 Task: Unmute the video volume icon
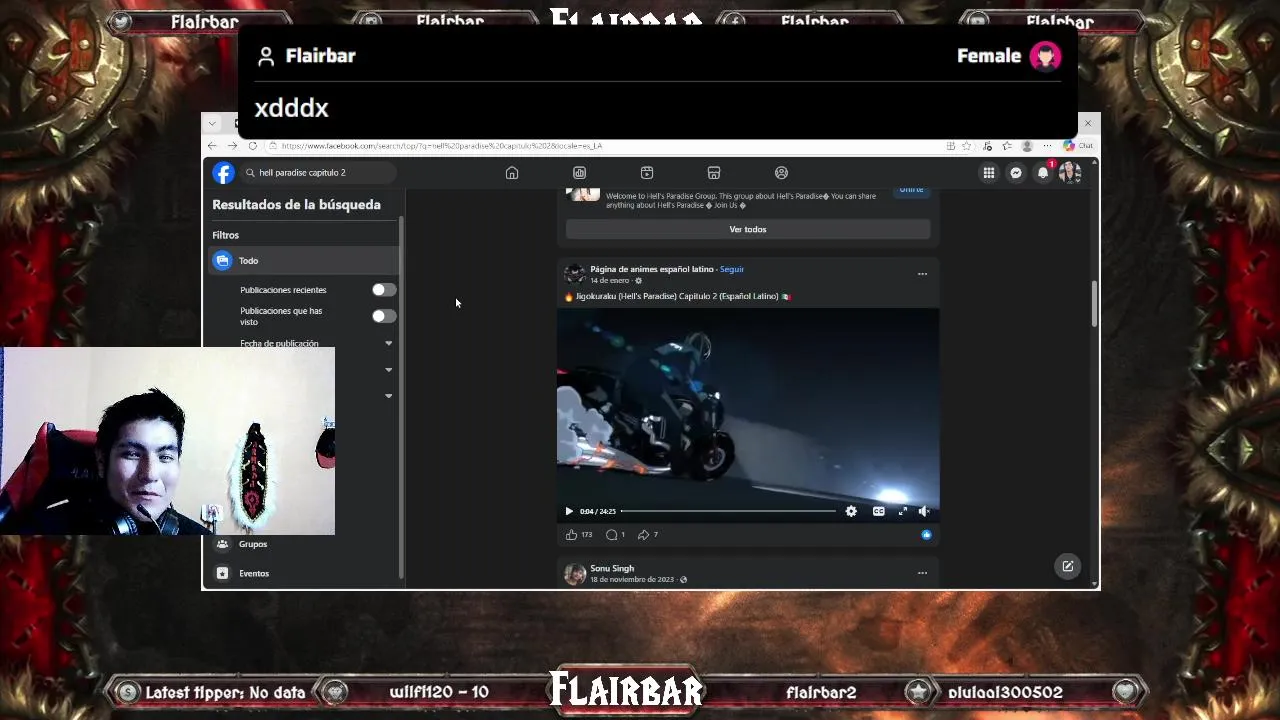point(924,511)
